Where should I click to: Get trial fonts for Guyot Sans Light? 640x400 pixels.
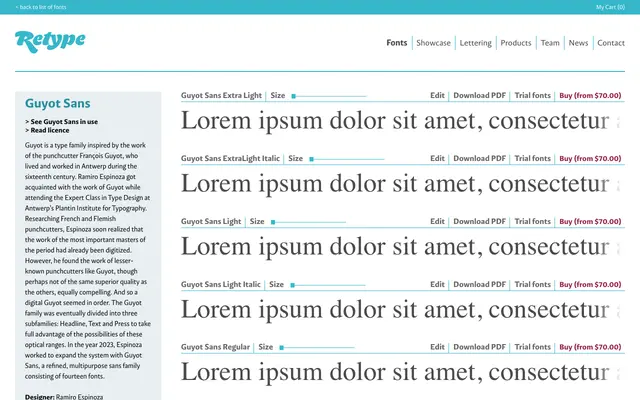pos(532,221)
